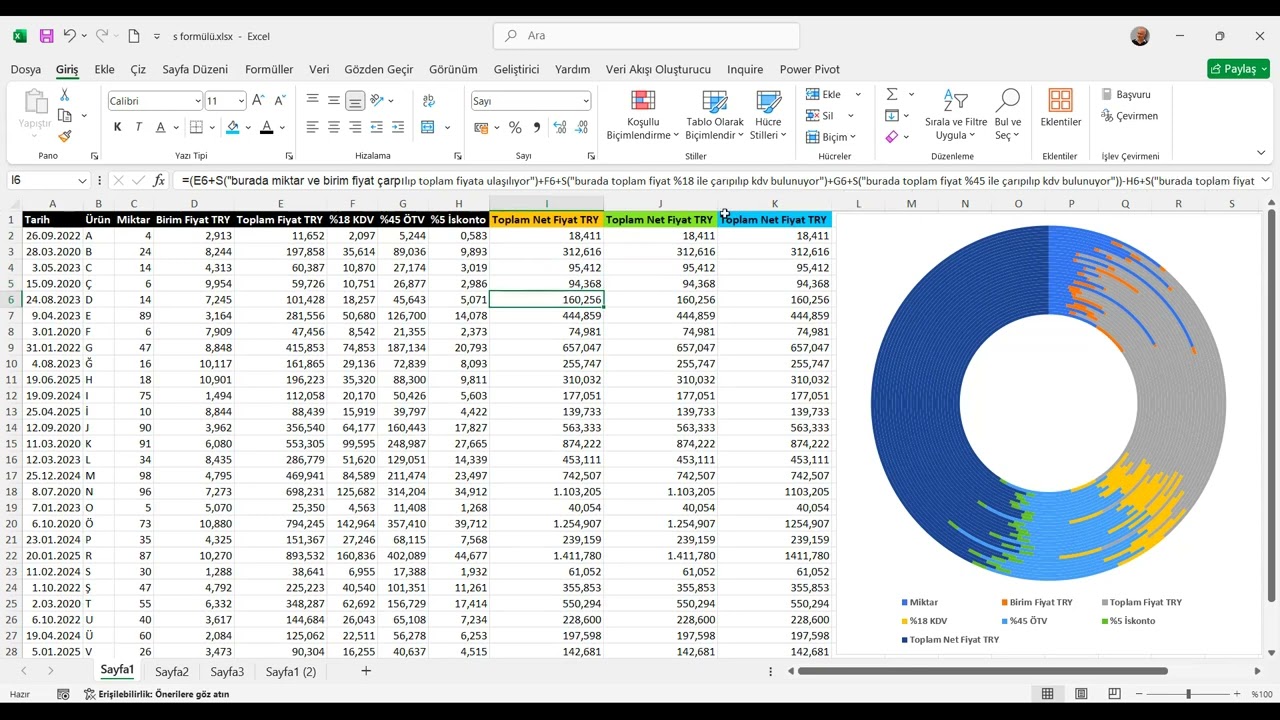Open the Formüller ribbon tab

click(269, 69)
